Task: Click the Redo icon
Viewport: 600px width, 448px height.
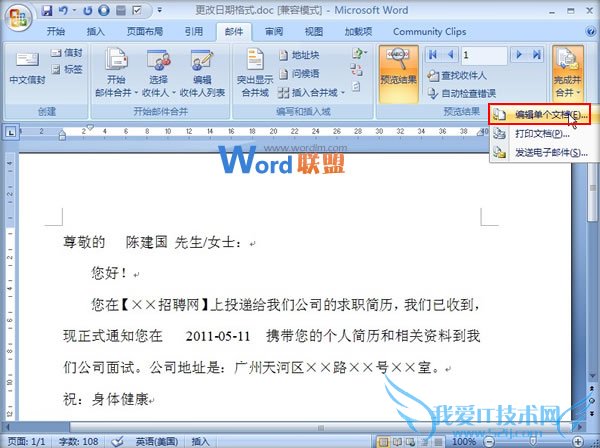Action: (x=88, y=10)
